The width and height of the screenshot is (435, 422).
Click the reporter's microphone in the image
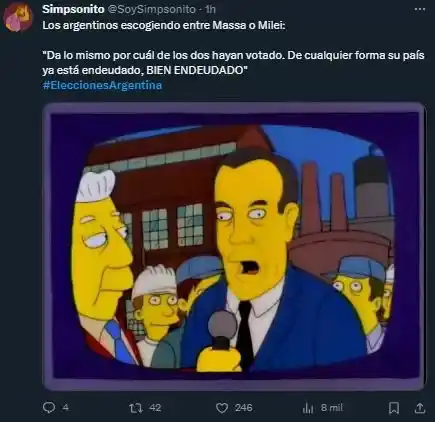222,340
